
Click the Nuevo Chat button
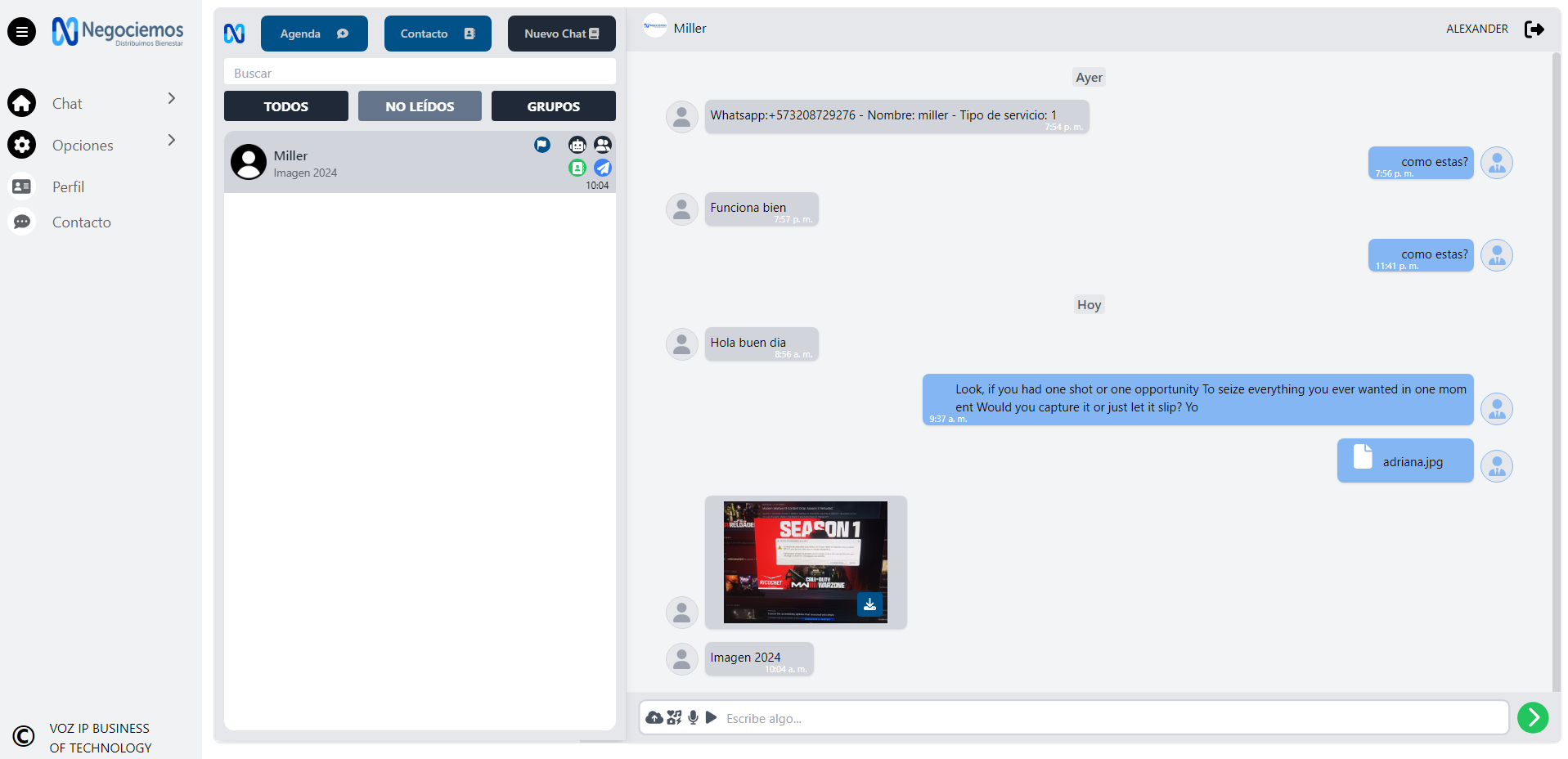(561, 34)
